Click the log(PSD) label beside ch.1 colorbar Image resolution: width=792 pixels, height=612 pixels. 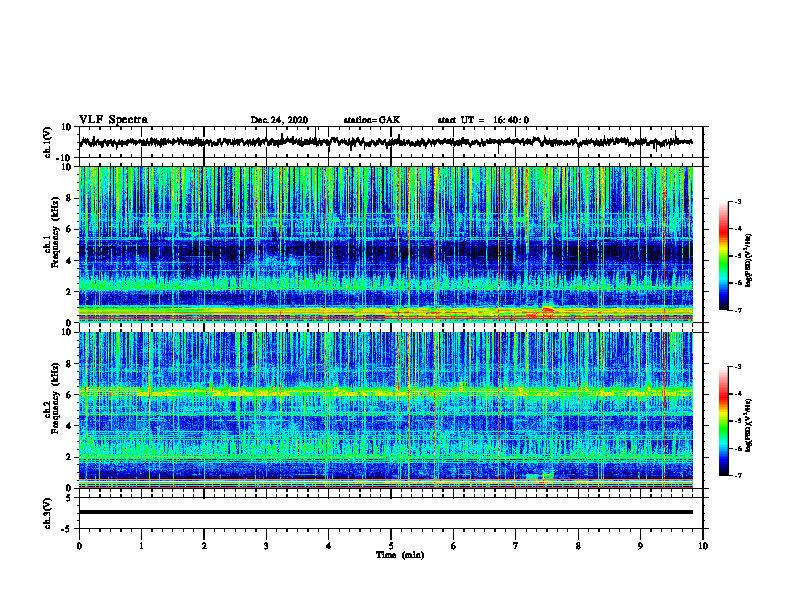748,260
